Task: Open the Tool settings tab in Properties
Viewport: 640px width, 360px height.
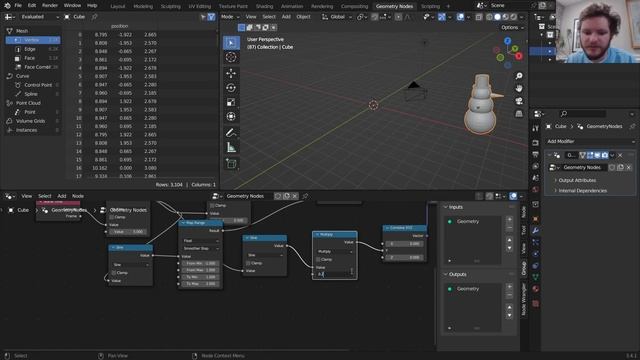Action: pyautogui.click(x=536, y=129)
